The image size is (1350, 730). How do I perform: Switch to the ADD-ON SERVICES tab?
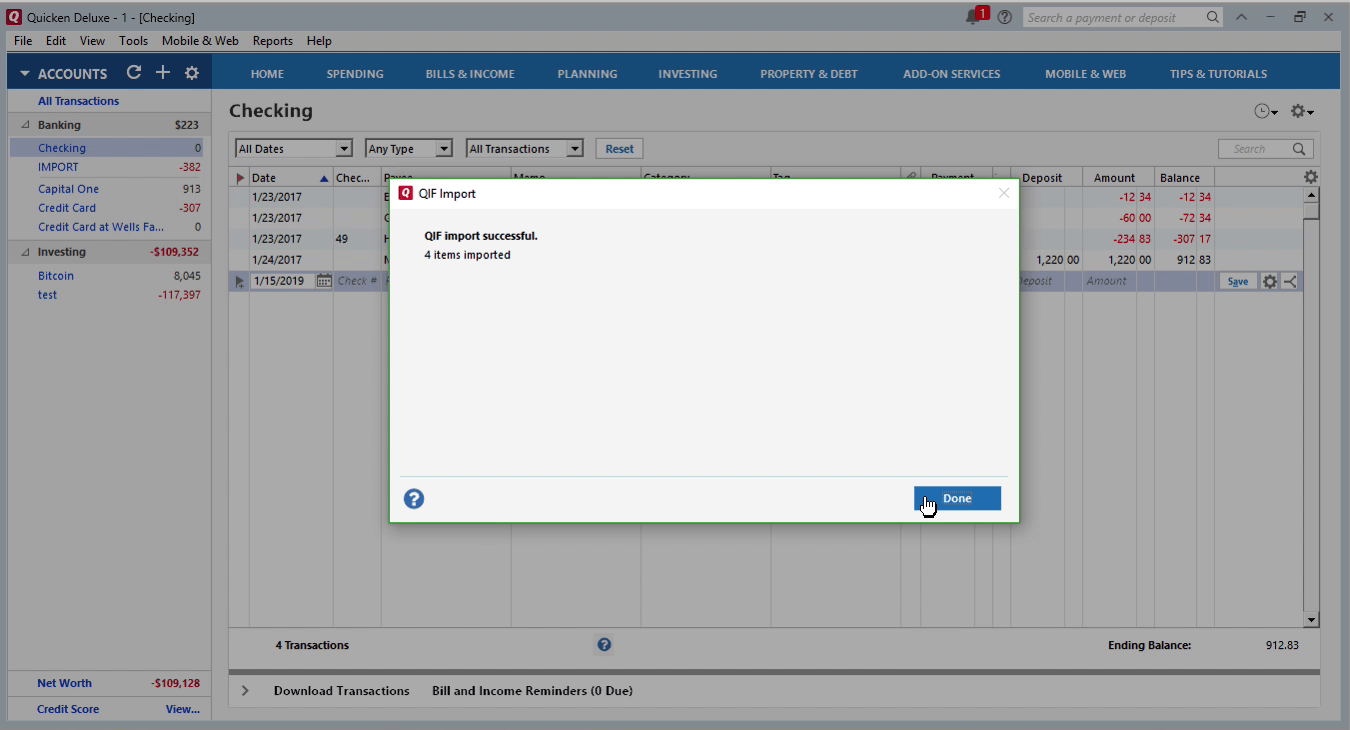[x=951, y=74]
